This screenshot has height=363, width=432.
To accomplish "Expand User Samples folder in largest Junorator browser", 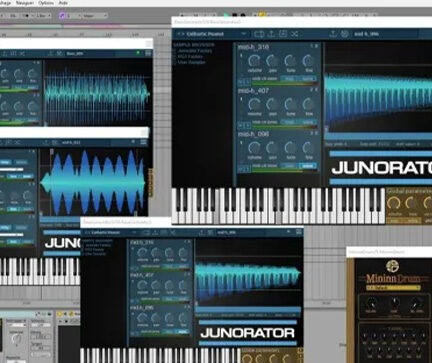I will (x=192, y=62).
